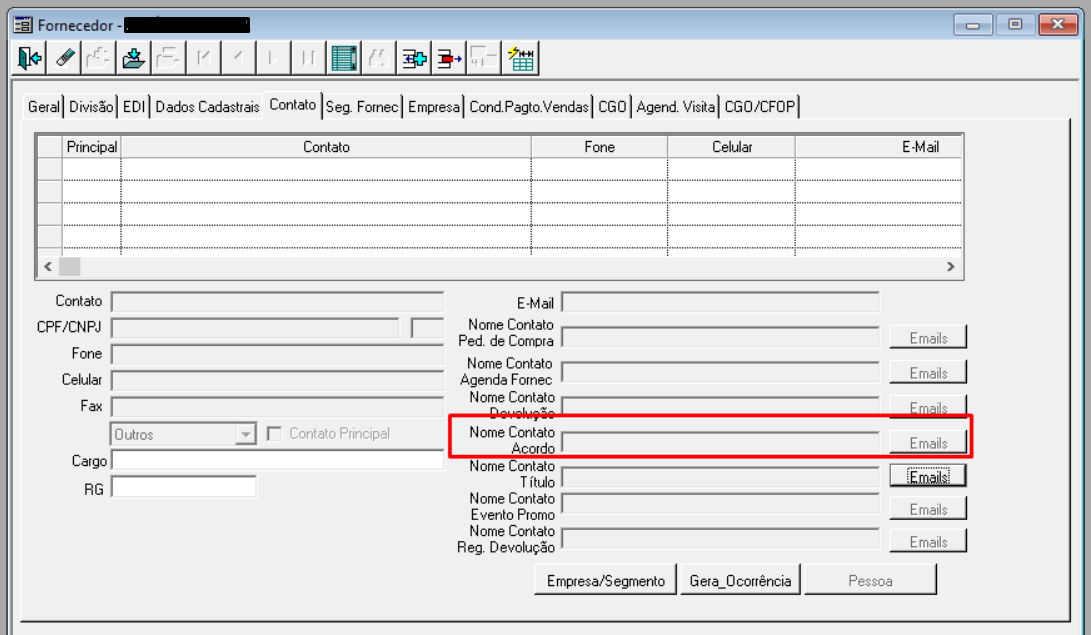
Task: Open the Dados Cadastrais tab
Action: click(x=207, y=106)
